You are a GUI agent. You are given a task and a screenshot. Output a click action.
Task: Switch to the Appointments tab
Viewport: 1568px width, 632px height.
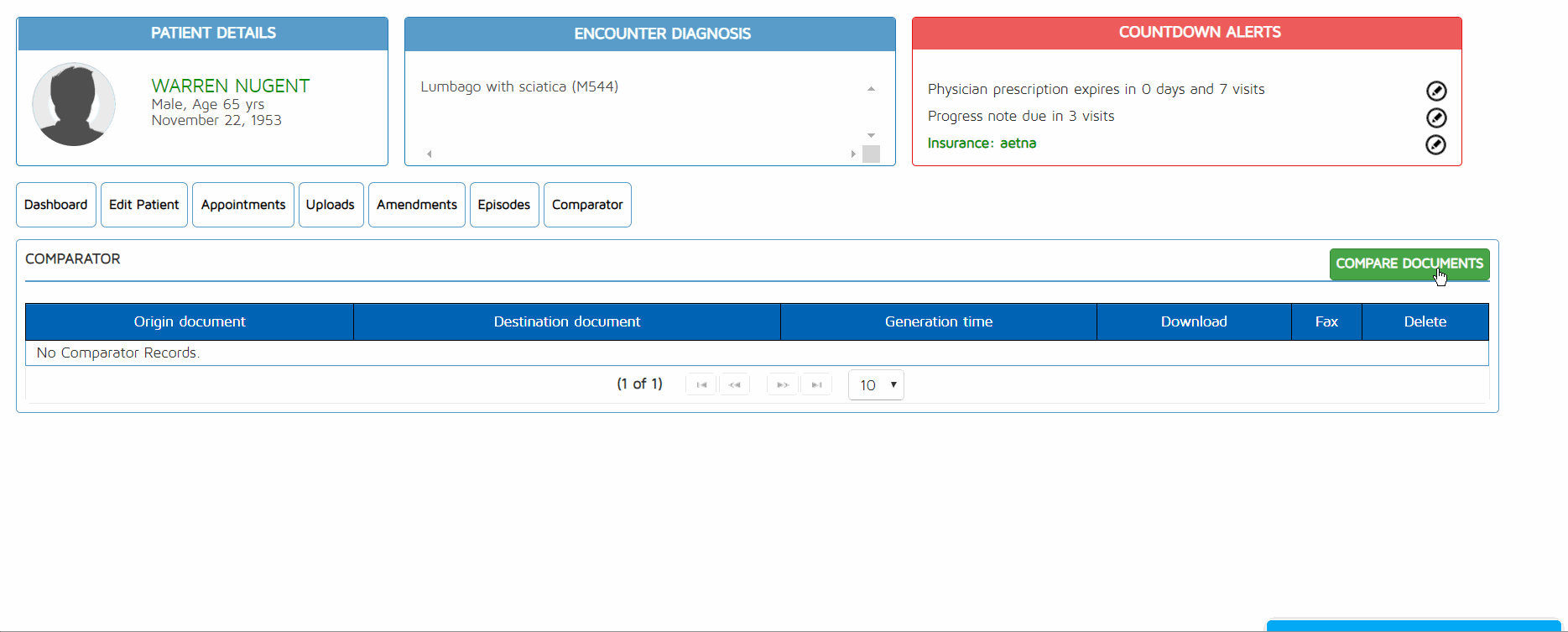point(243,205)
